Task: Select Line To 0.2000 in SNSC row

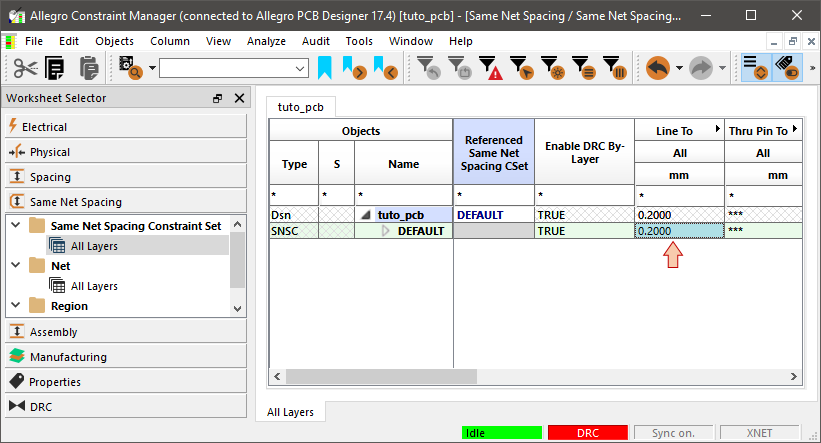Action: coord(679,231)
